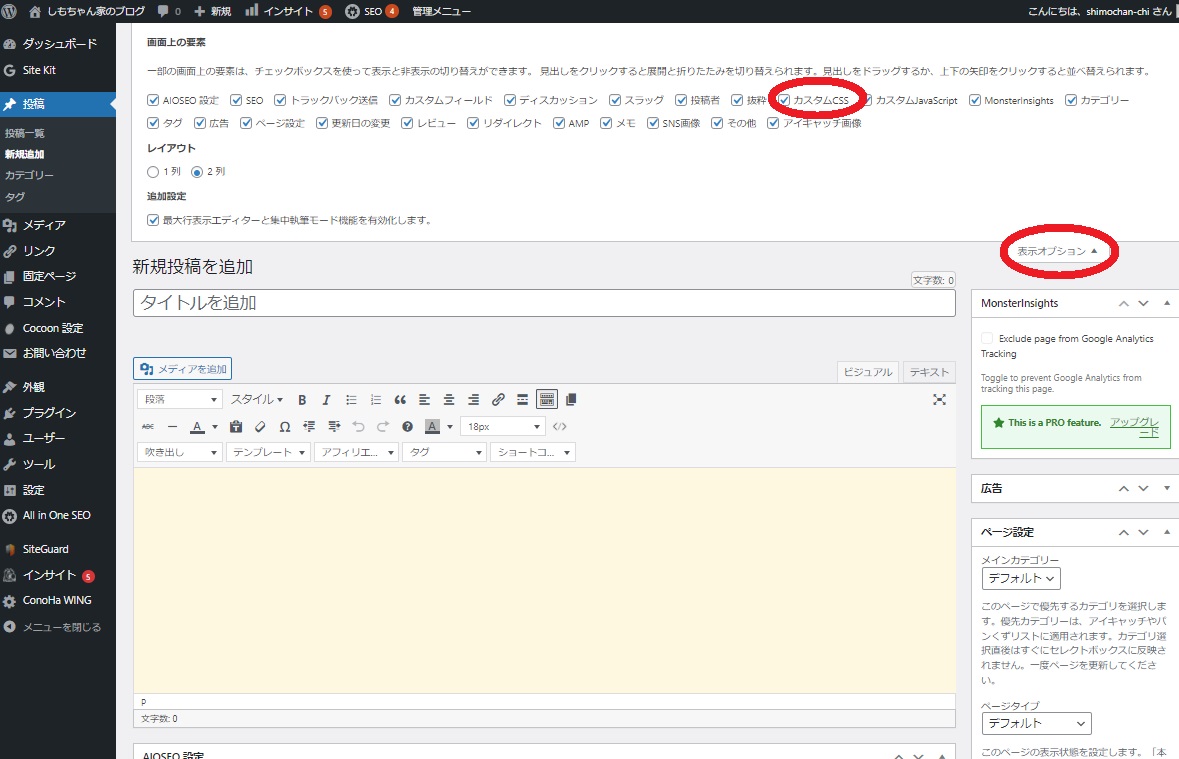
Task: Open the ページタイプ デフォルト select
Action: point(1036,724)
